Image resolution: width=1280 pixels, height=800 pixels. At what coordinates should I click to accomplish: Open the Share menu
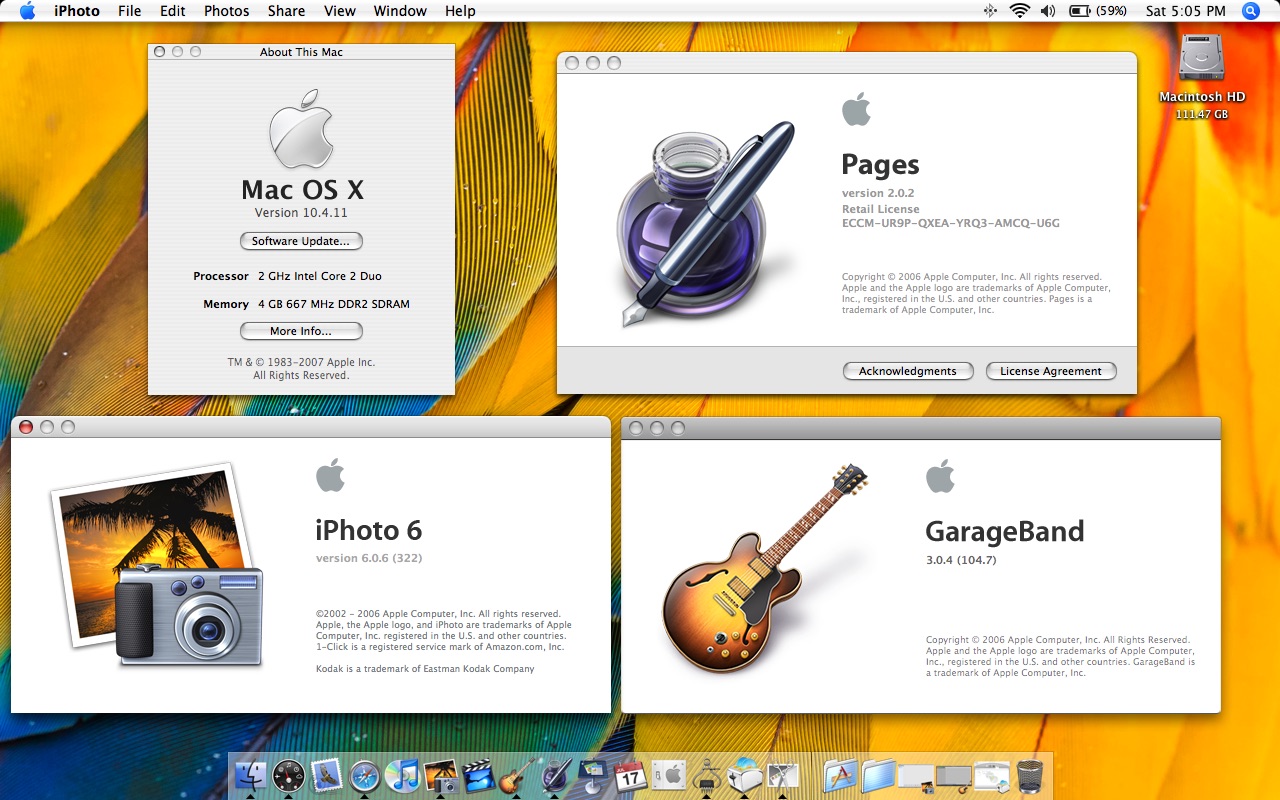point(286,11)
